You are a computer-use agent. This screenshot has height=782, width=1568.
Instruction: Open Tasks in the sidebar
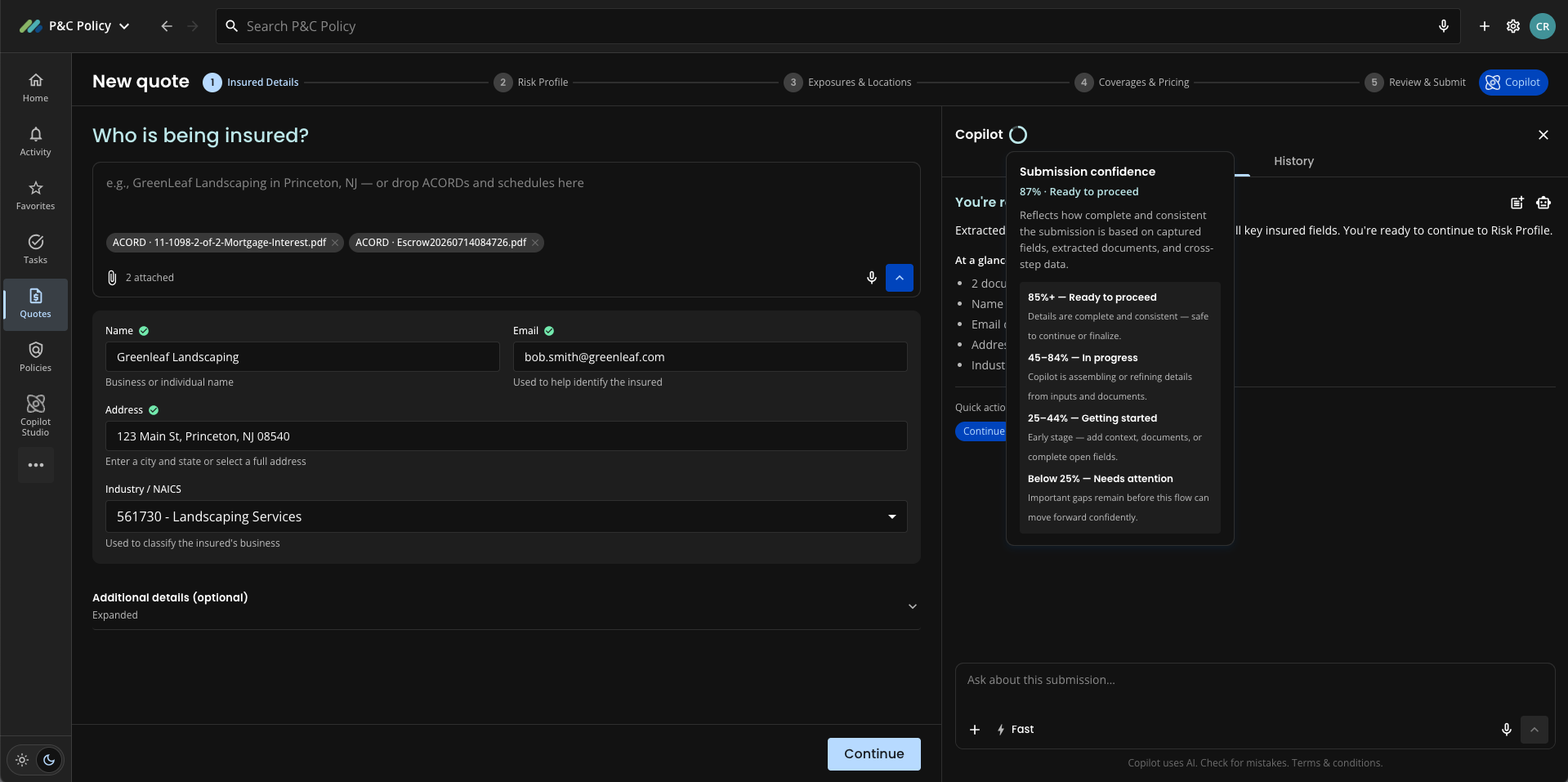coord(35,249)
